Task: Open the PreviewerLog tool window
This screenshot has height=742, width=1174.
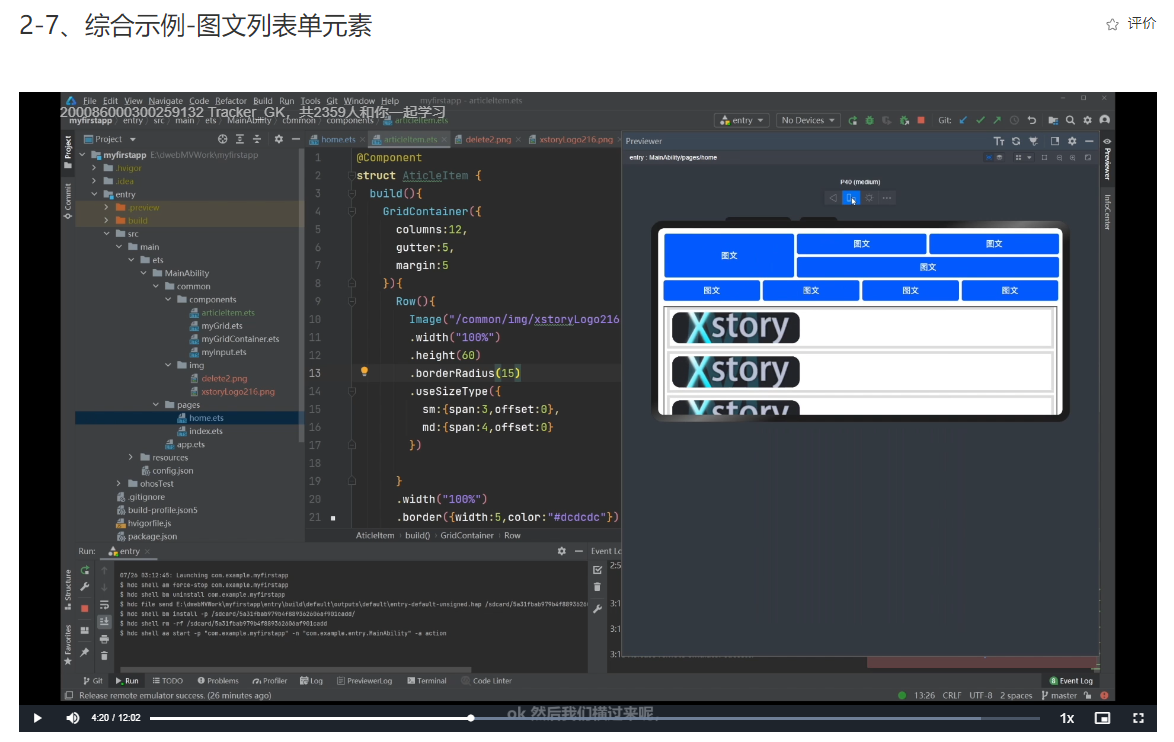Action: (x=365, y=681)
